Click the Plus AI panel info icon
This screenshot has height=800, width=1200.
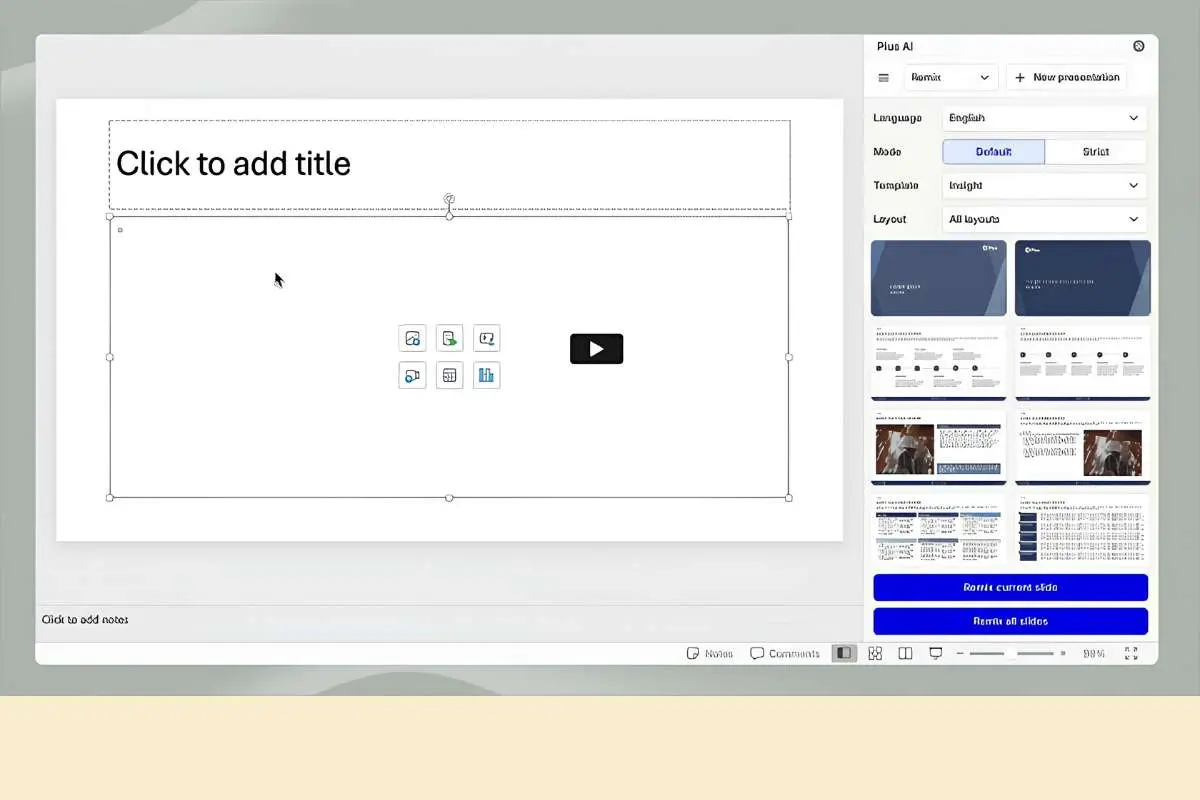pyautogui.click(x=1138, y=46)
